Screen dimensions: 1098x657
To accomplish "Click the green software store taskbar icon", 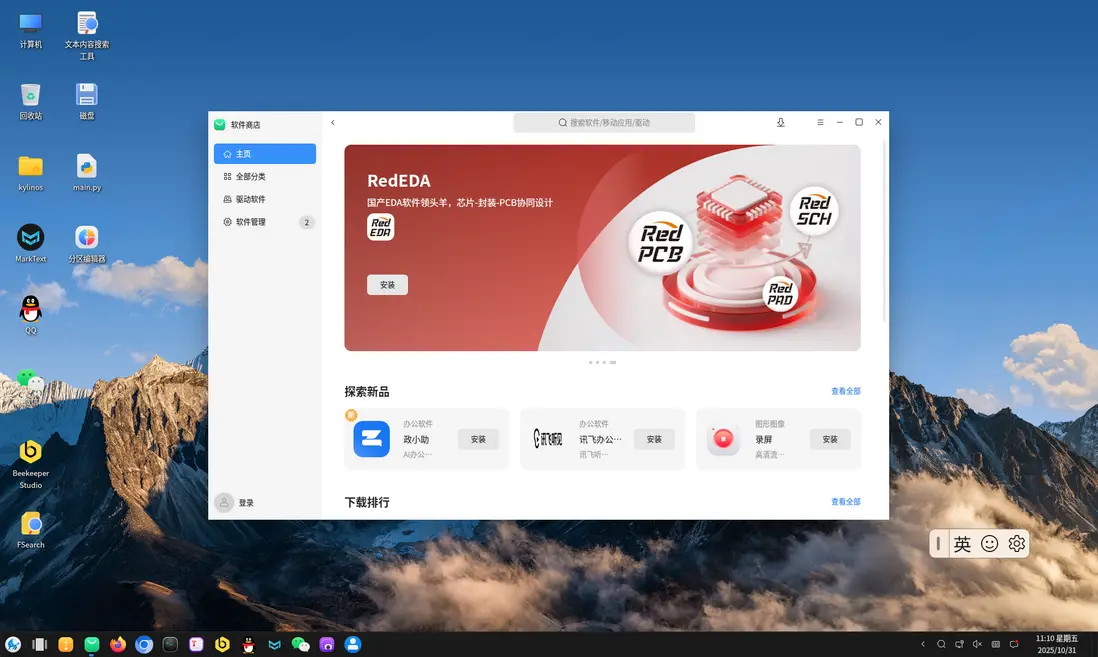I will (92, 644).
